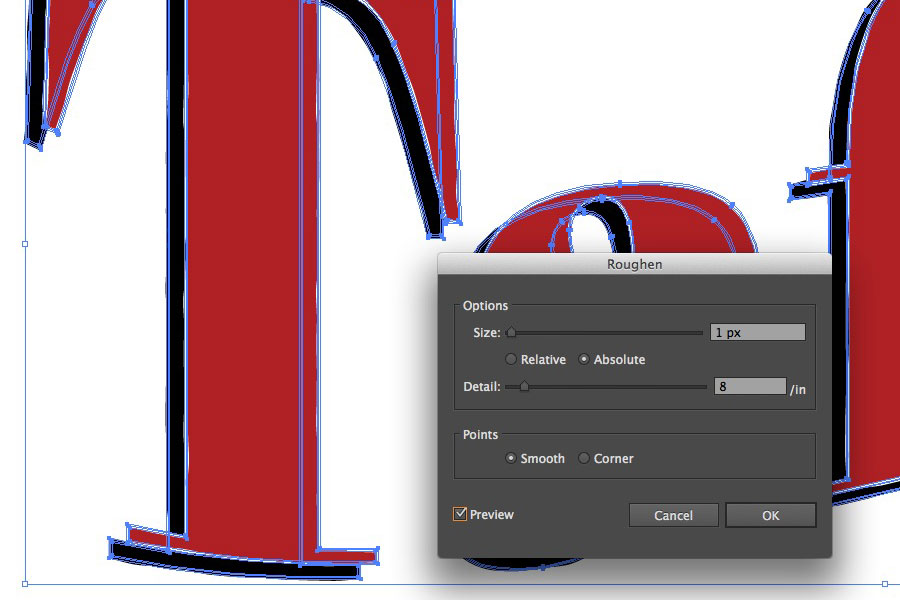Click the Detail value field showing 8

pos(750,385)
